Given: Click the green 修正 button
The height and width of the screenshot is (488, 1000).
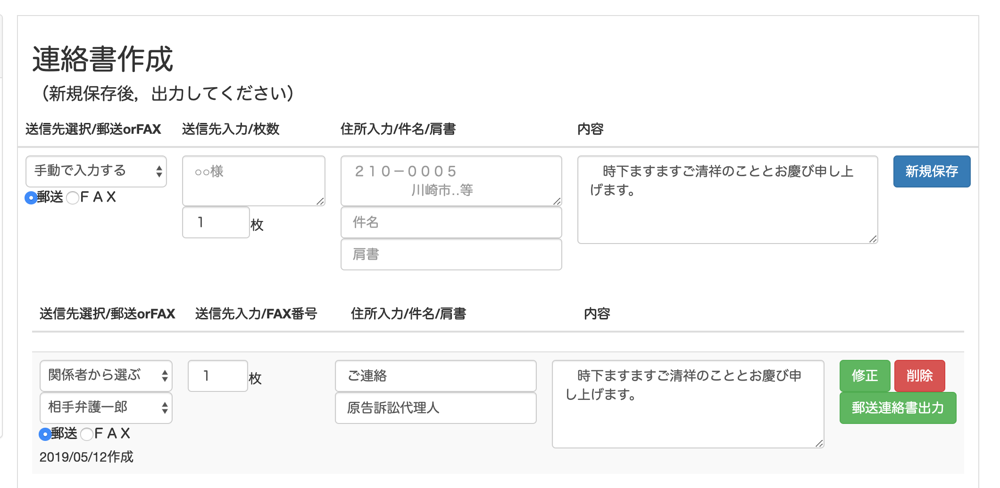Looking at the screenshot, I should click(864, 376).
